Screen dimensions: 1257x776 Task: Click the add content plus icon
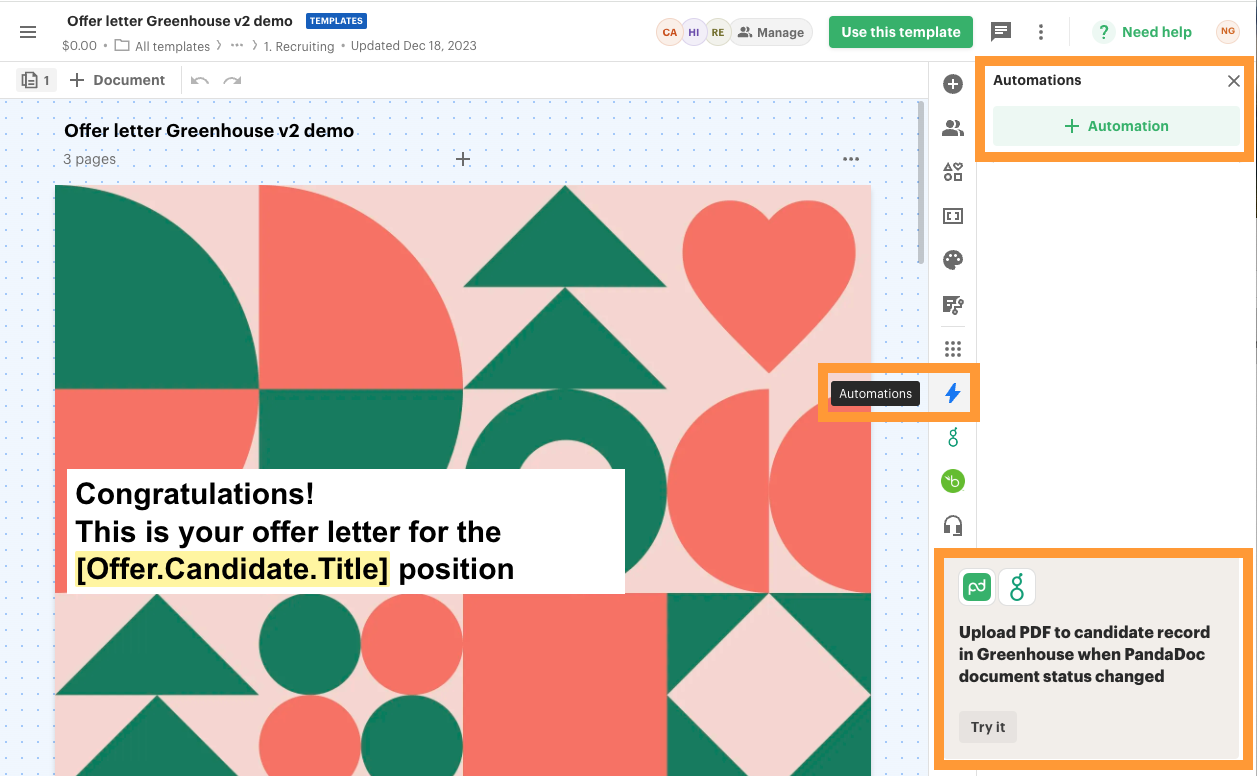coord(952,84)
